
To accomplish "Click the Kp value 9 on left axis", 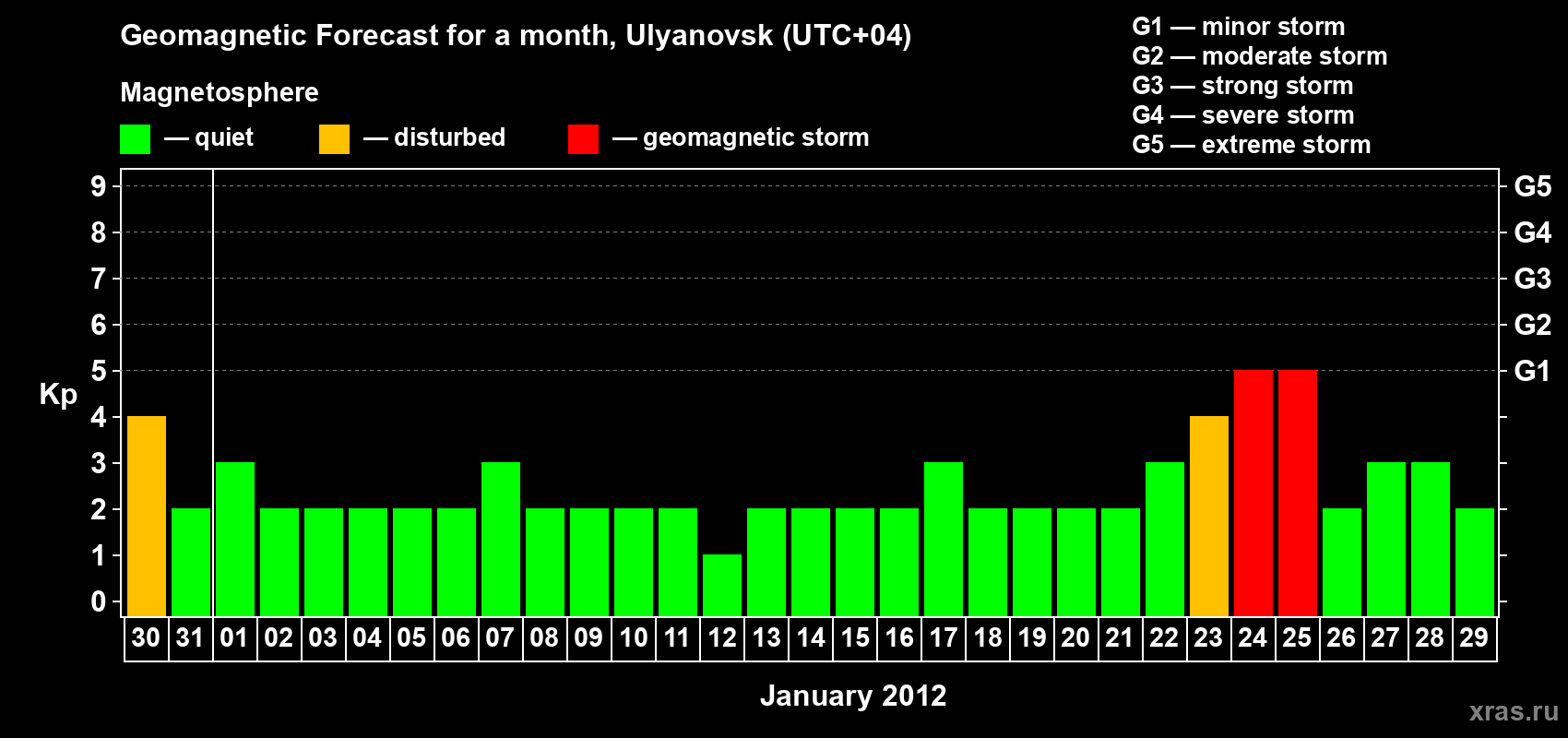I will (99, 186).
